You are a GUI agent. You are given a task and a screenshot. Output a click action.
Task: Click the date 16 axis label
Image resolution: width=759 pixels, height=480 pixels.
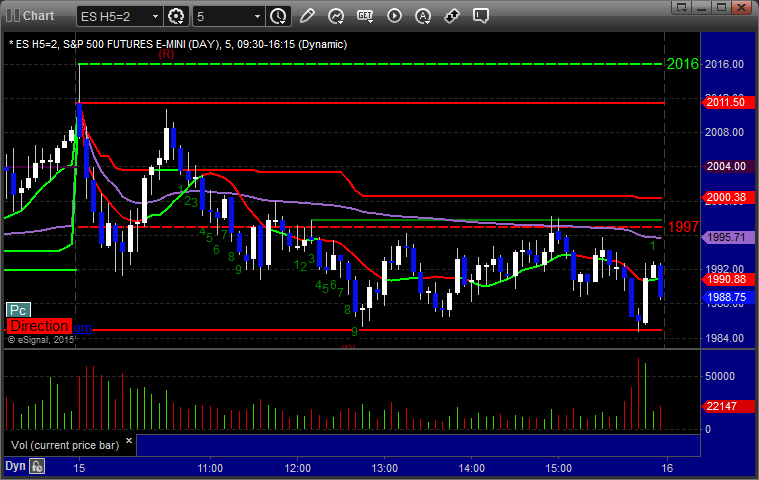667,468
